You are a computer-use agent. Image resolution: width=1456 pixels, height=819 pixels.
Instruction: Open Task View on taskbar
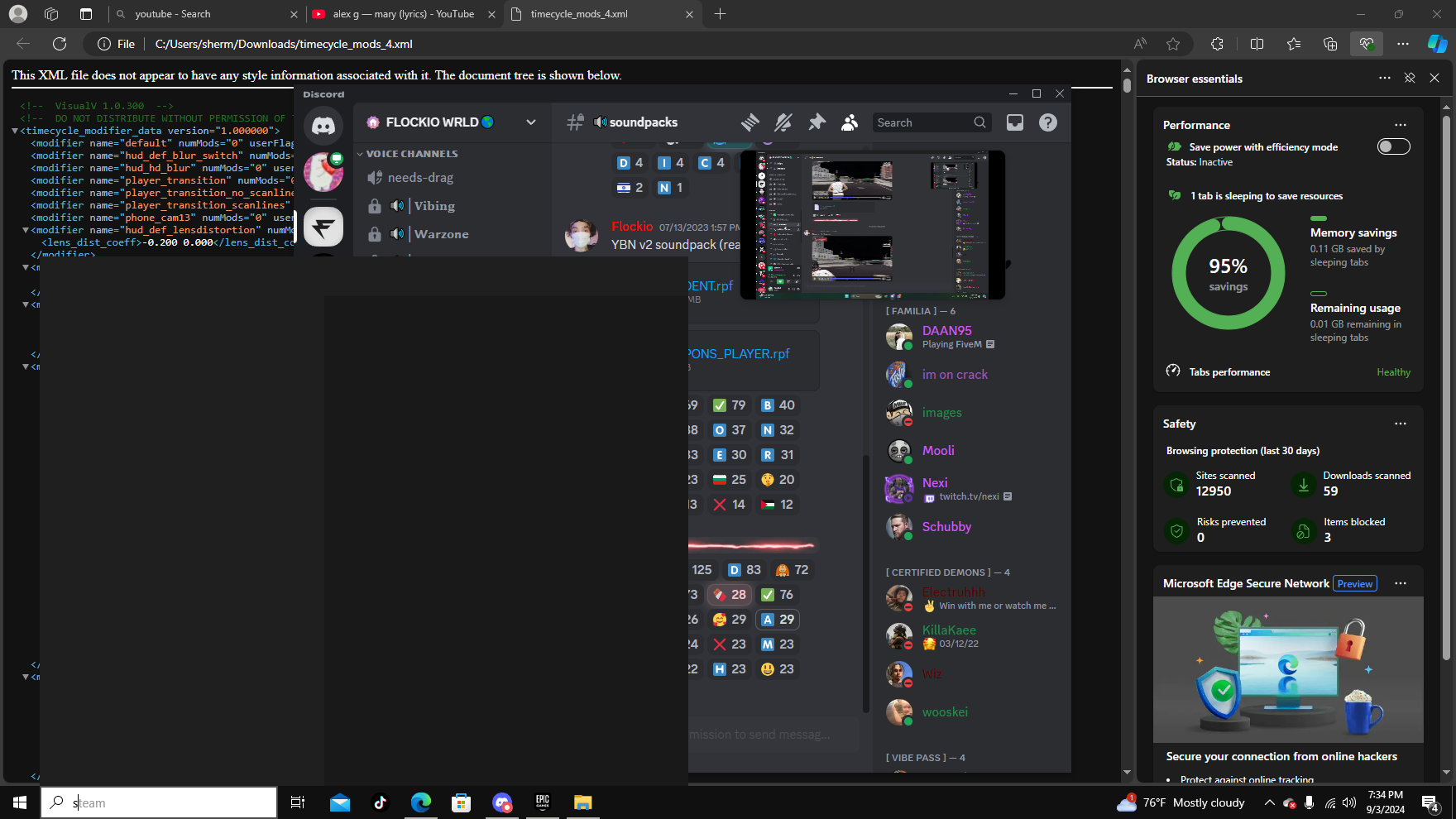298,802
